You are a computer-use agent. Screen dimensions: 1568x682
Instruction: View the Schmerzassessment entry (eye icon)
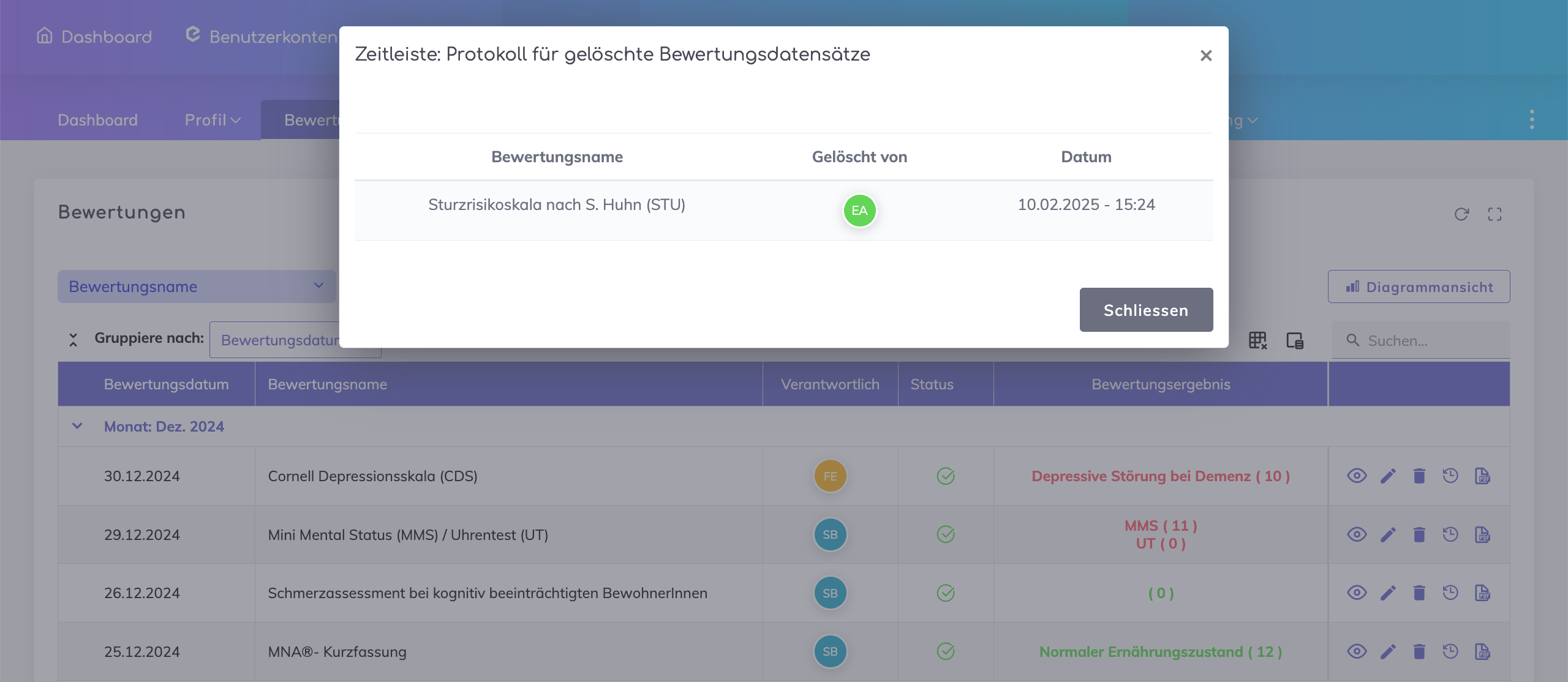[x=1357, y=593]
